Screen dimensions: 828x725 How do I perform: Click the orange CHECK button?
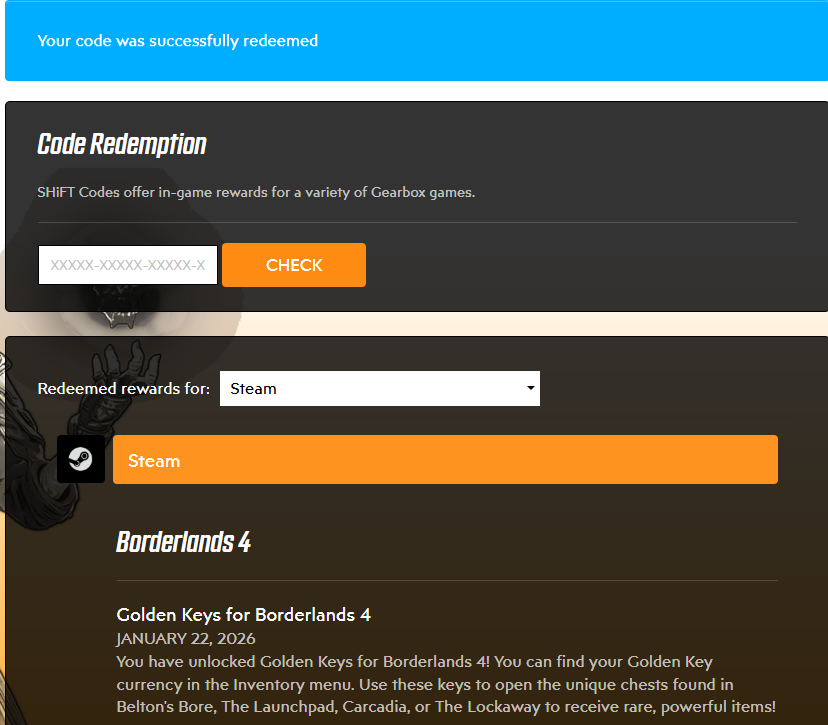coord(294,265)
